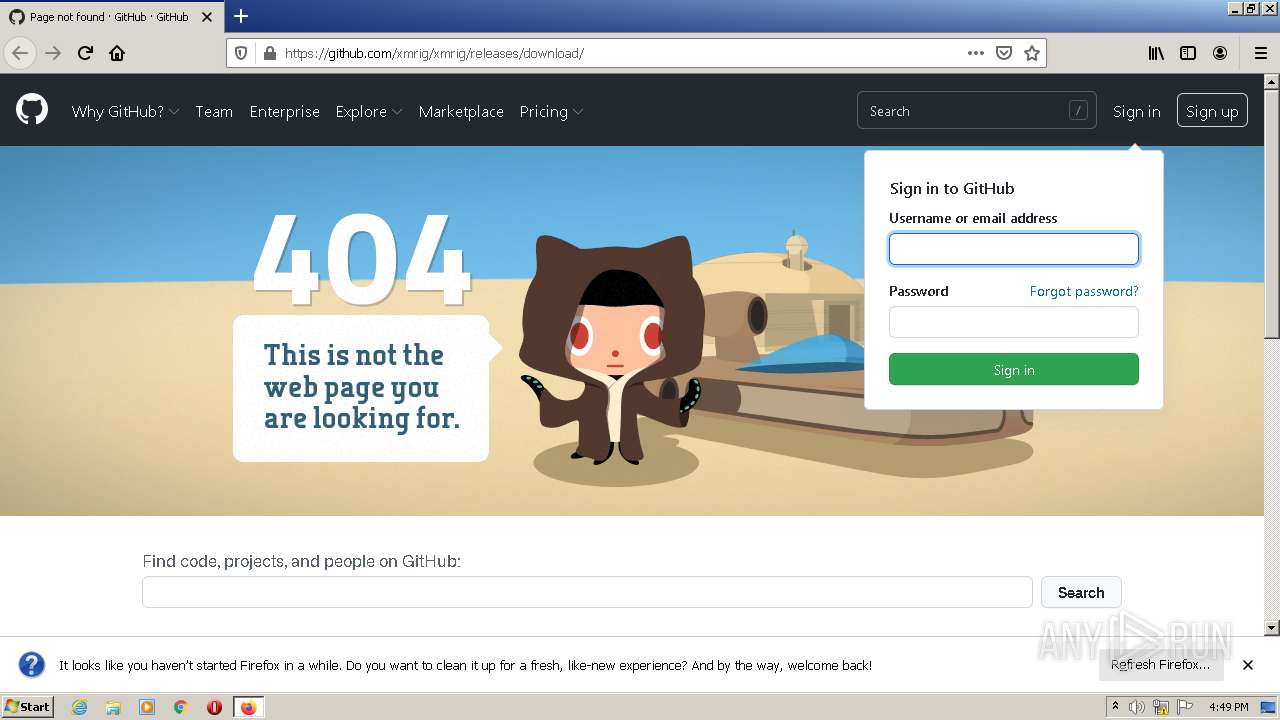The height and width of the screenshot is (720, 1280).
Task: Open Chrome from the taskbar
Action: coord(181,707)
